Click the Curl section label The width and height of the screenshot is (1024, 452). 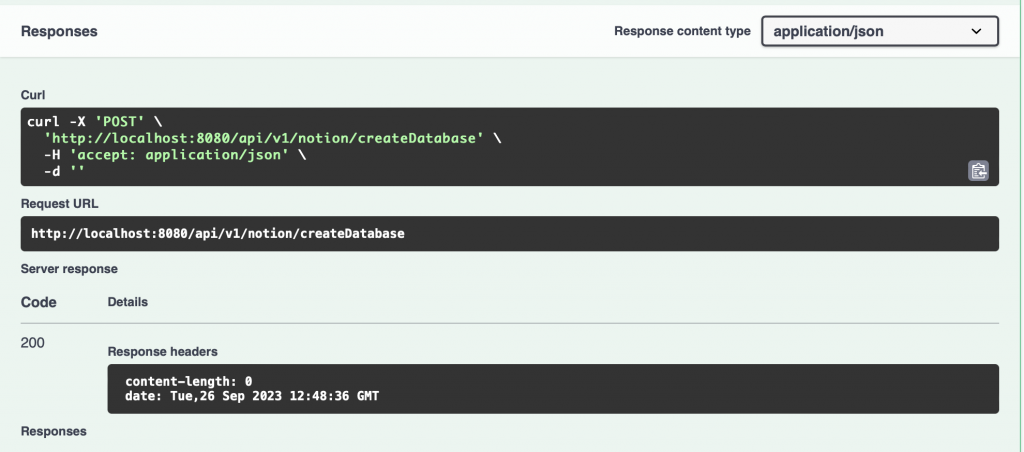point(34,95)
